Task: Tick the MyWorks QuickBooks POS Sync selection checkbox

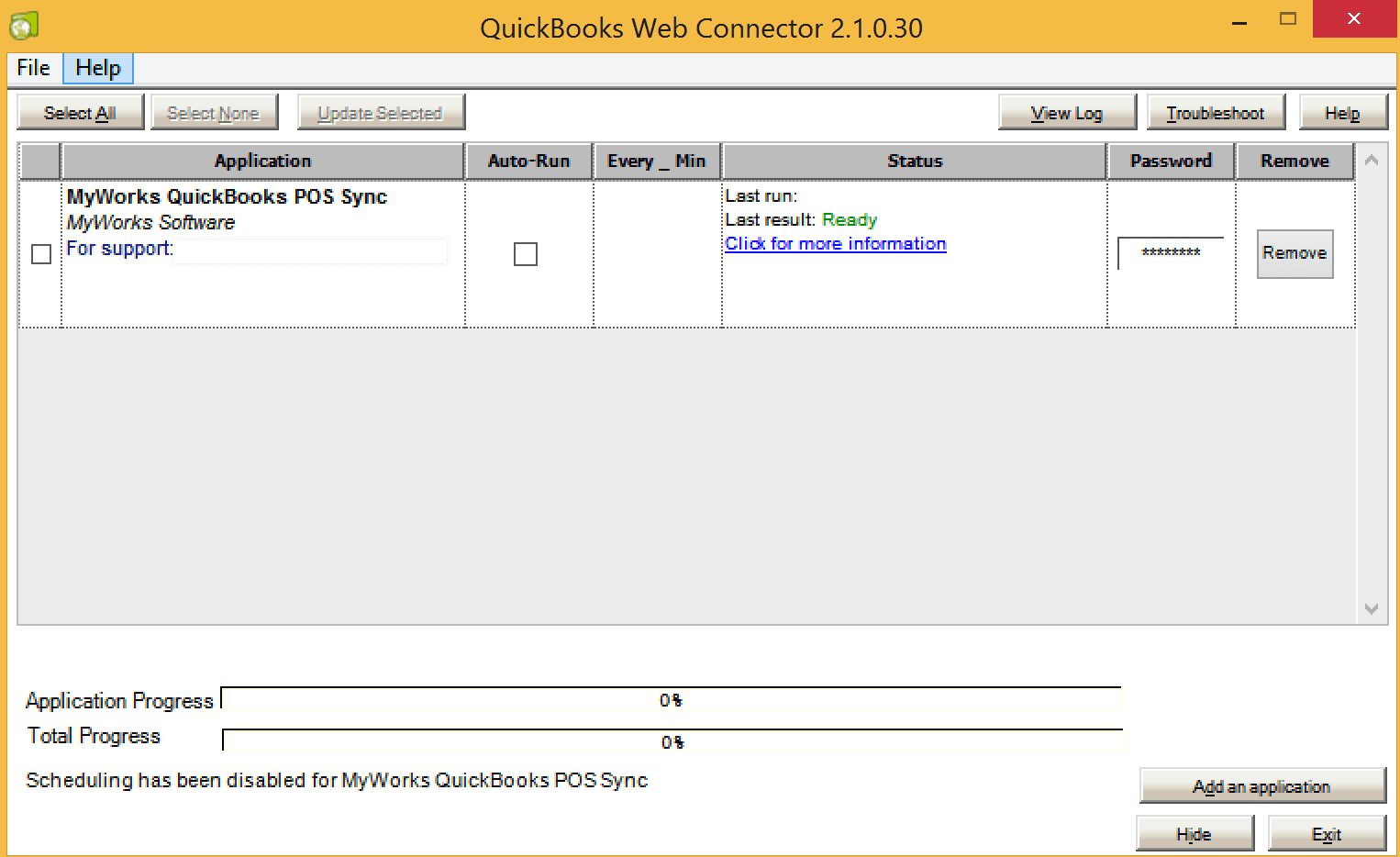Action: (41, 254)
